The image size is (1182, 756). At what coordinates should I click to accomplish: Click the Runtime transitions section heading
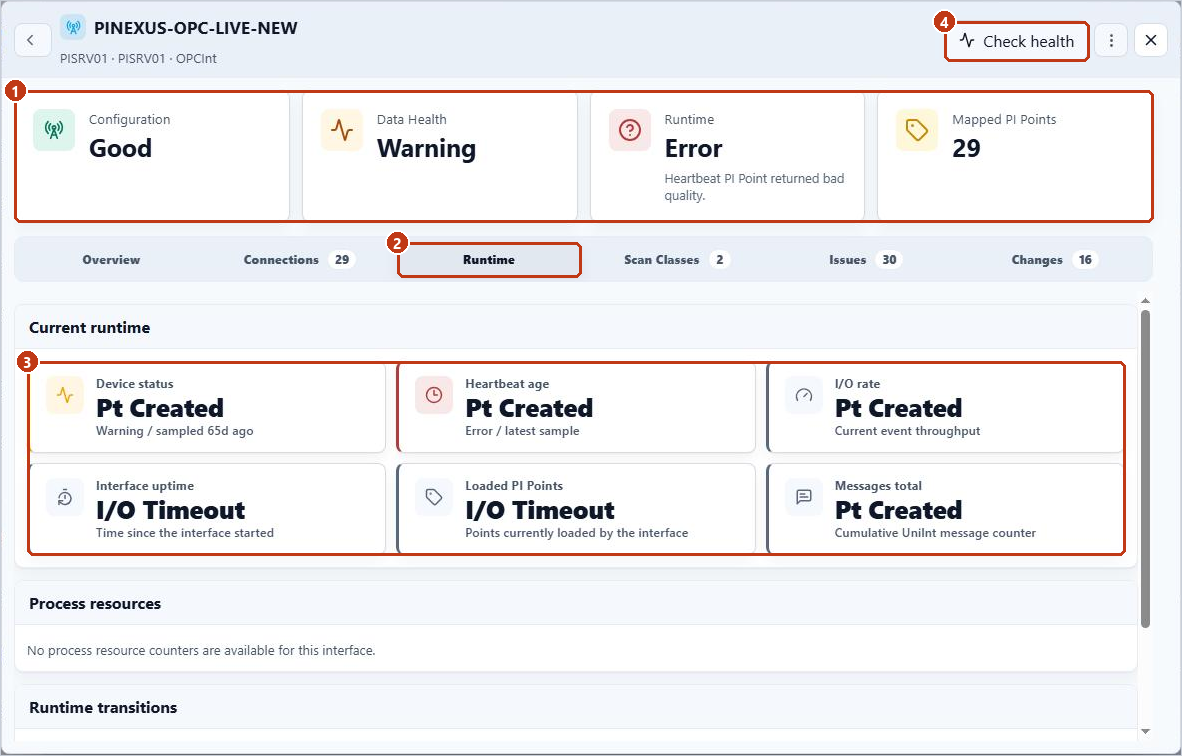[103, 708]
